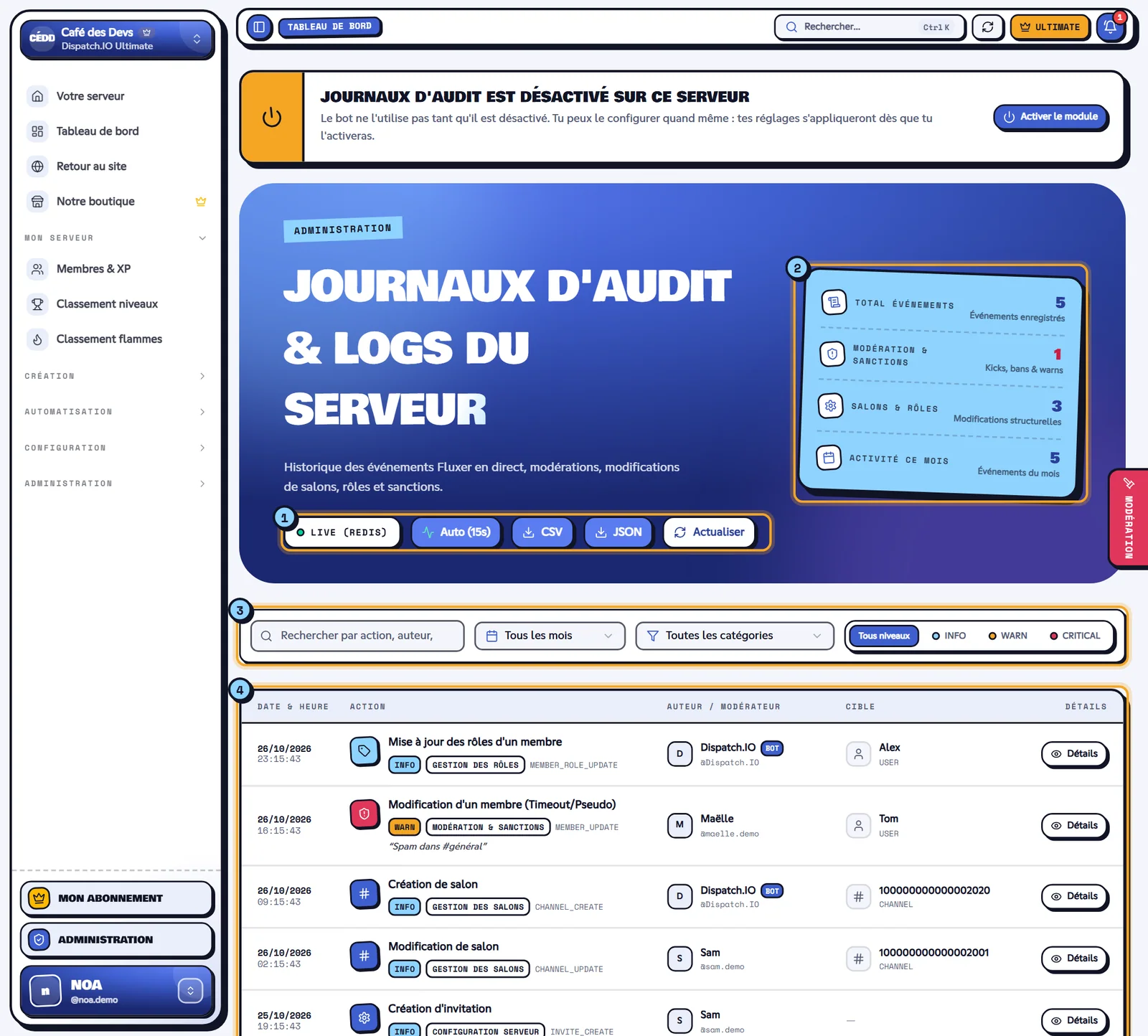Viewport: 1148px width, 1036px height.
Task: Export logs as CSV
Action: click(542, 532)
